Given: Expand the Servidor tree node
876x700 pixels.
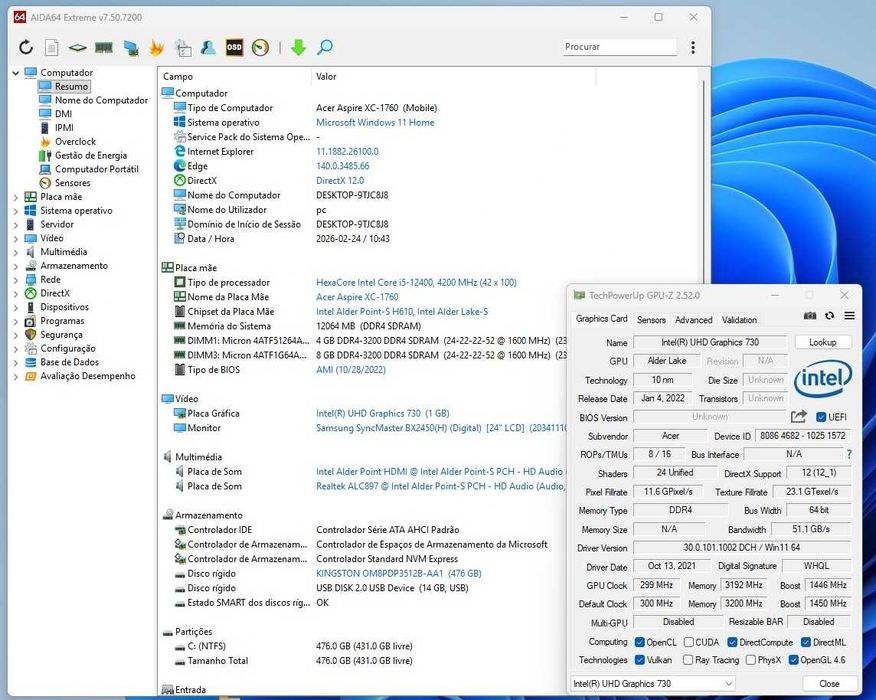Looking at the screenshot, I should pos(16,225).
